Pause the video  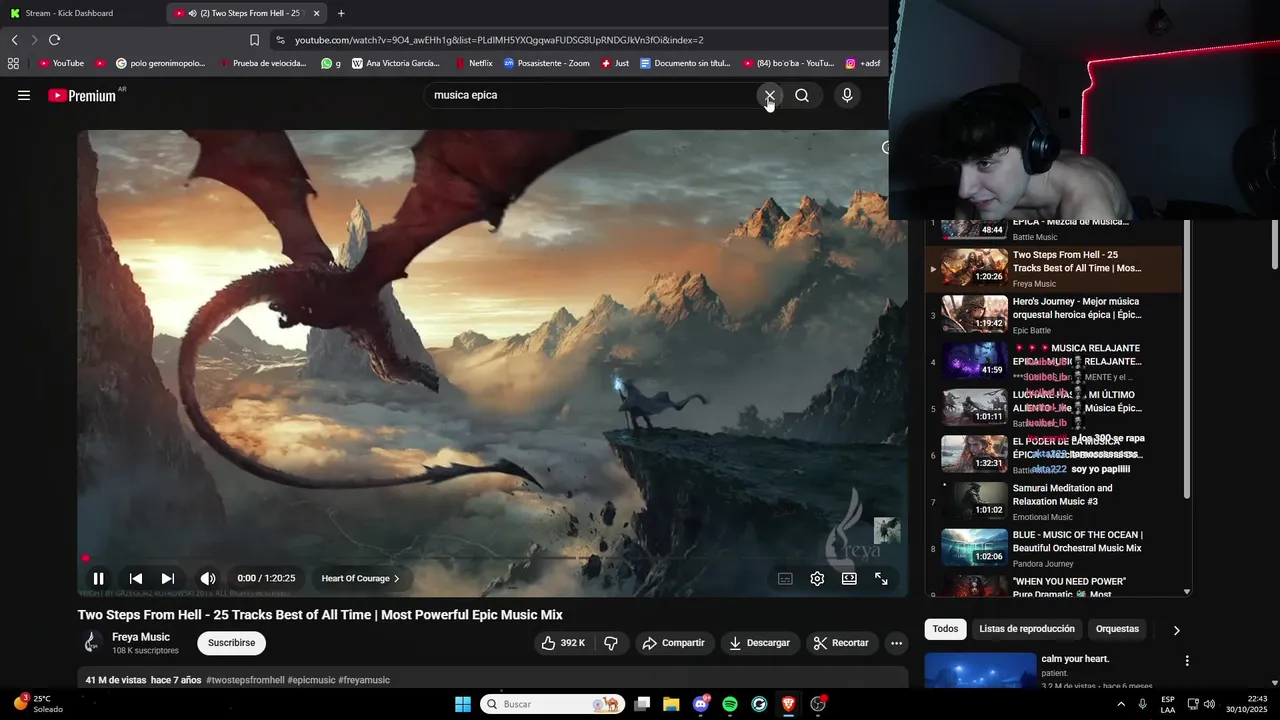(98, 578)
